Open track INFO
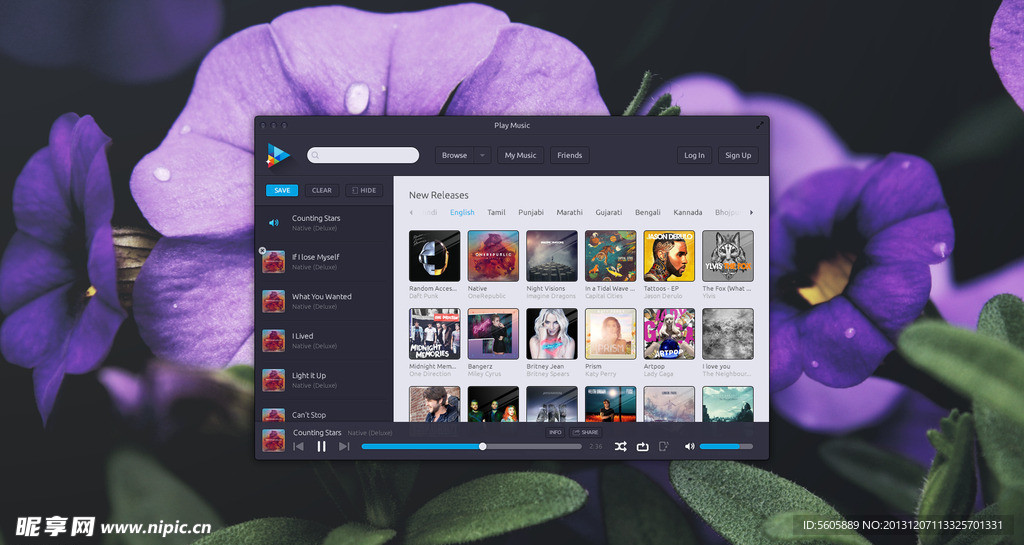Image resolution: width=1024 pixels, height=545 pixels. (x=555, y=432)
